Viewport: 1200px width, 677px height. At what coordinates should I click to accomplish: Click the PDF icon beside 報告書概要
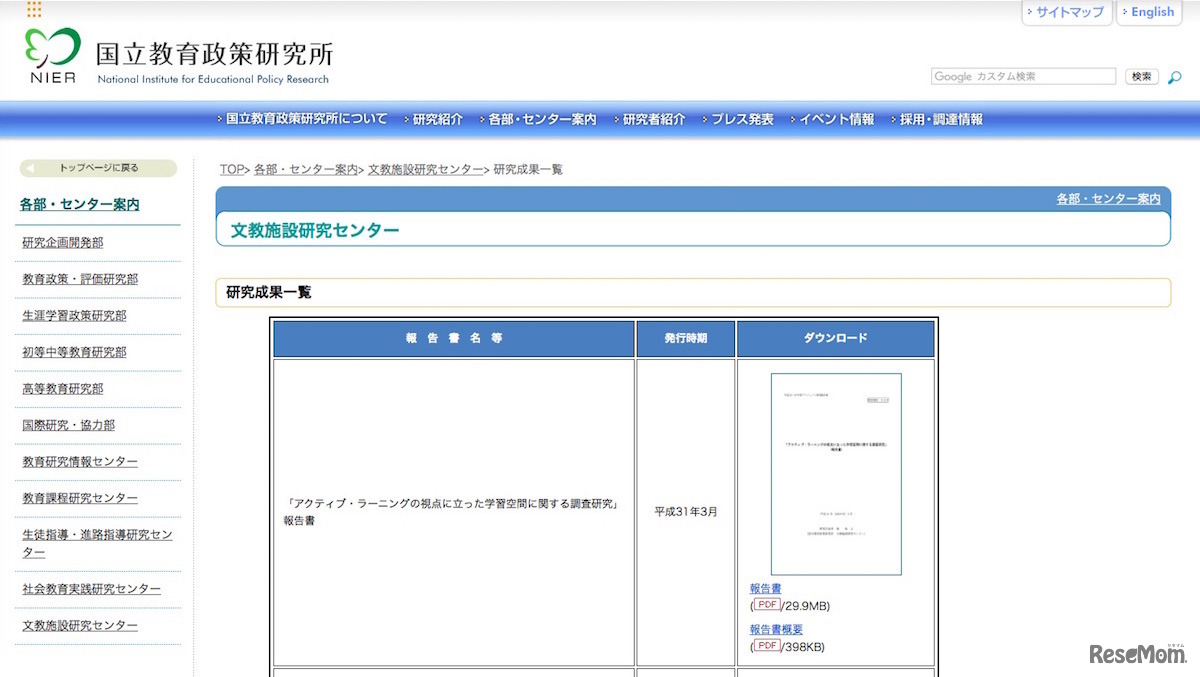tap(766, 647)
